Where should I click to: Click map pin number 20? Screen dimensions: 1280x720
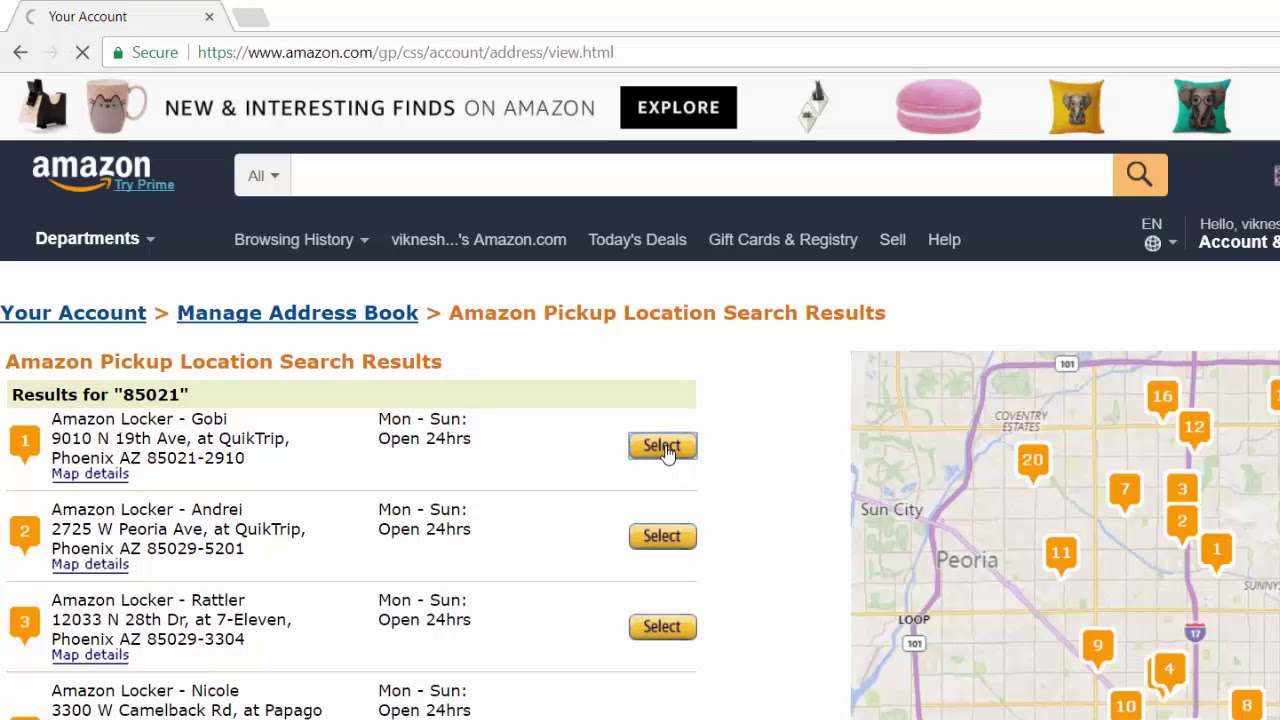1032,462
